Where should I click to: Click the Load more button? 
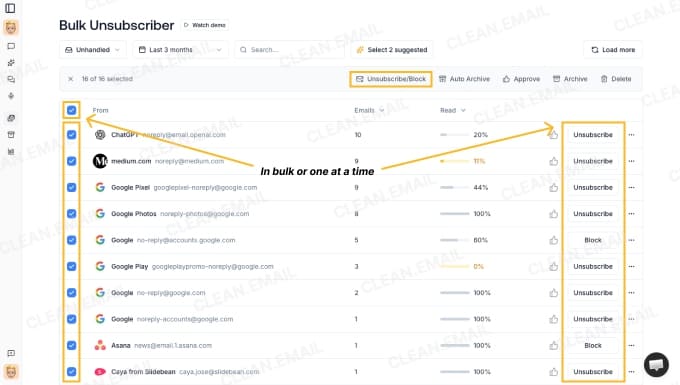click(613, 50)
